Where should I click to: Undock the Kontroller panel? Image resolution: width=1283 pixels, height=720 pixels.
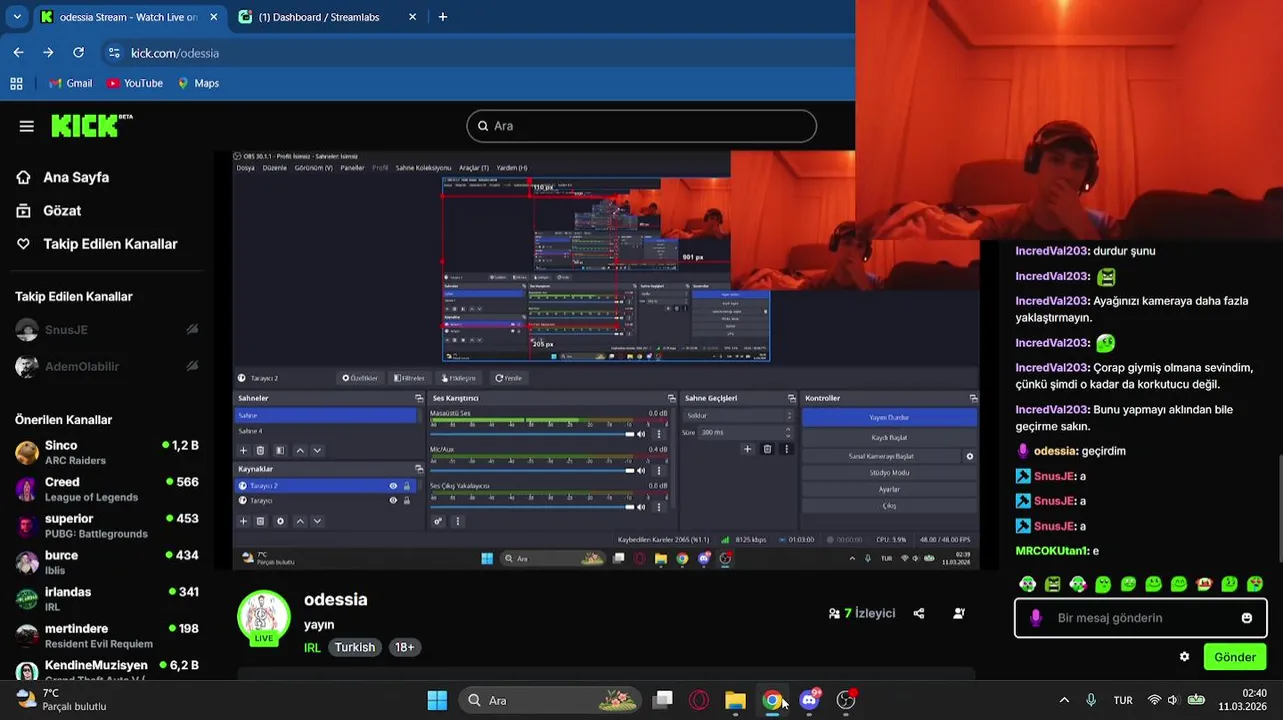tap(973, 398)
